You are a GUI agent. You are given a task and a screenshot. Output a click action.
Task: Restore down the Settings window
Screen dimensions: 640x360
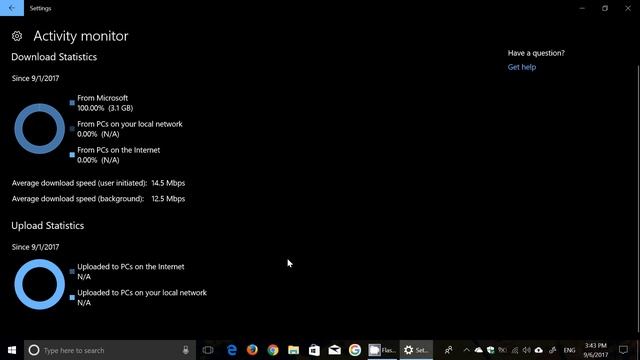(605, 8)
